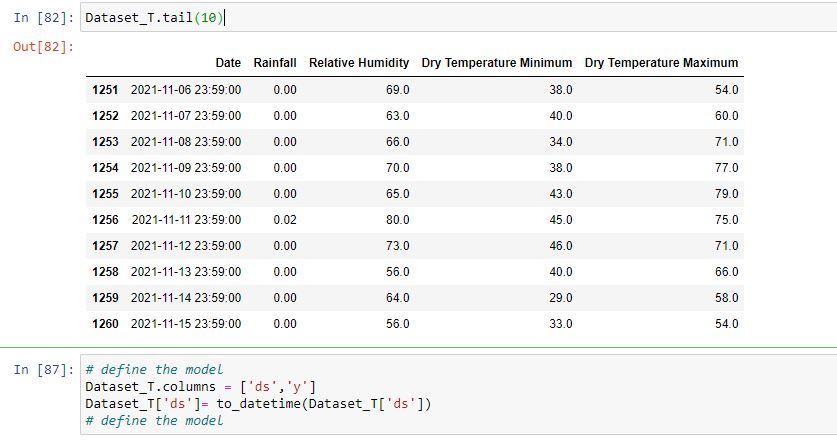
Task: Click the Dataset_T.tail(10) code cell
Action: (459, 18)
